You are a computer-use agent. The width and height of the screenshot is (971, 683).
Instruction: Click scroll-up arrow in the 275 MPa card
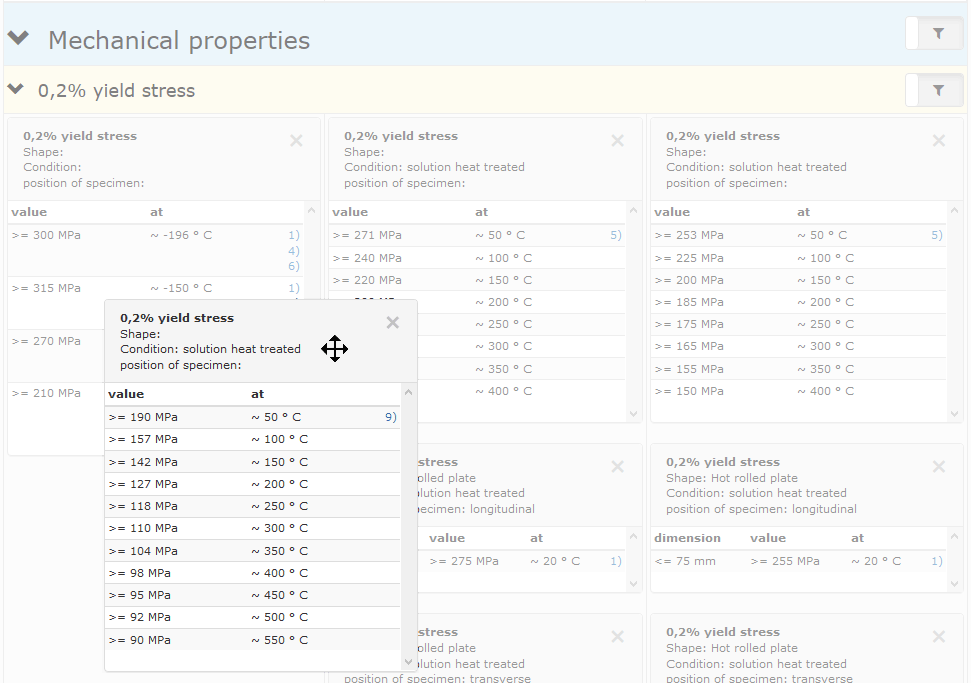tap(633, 536)
